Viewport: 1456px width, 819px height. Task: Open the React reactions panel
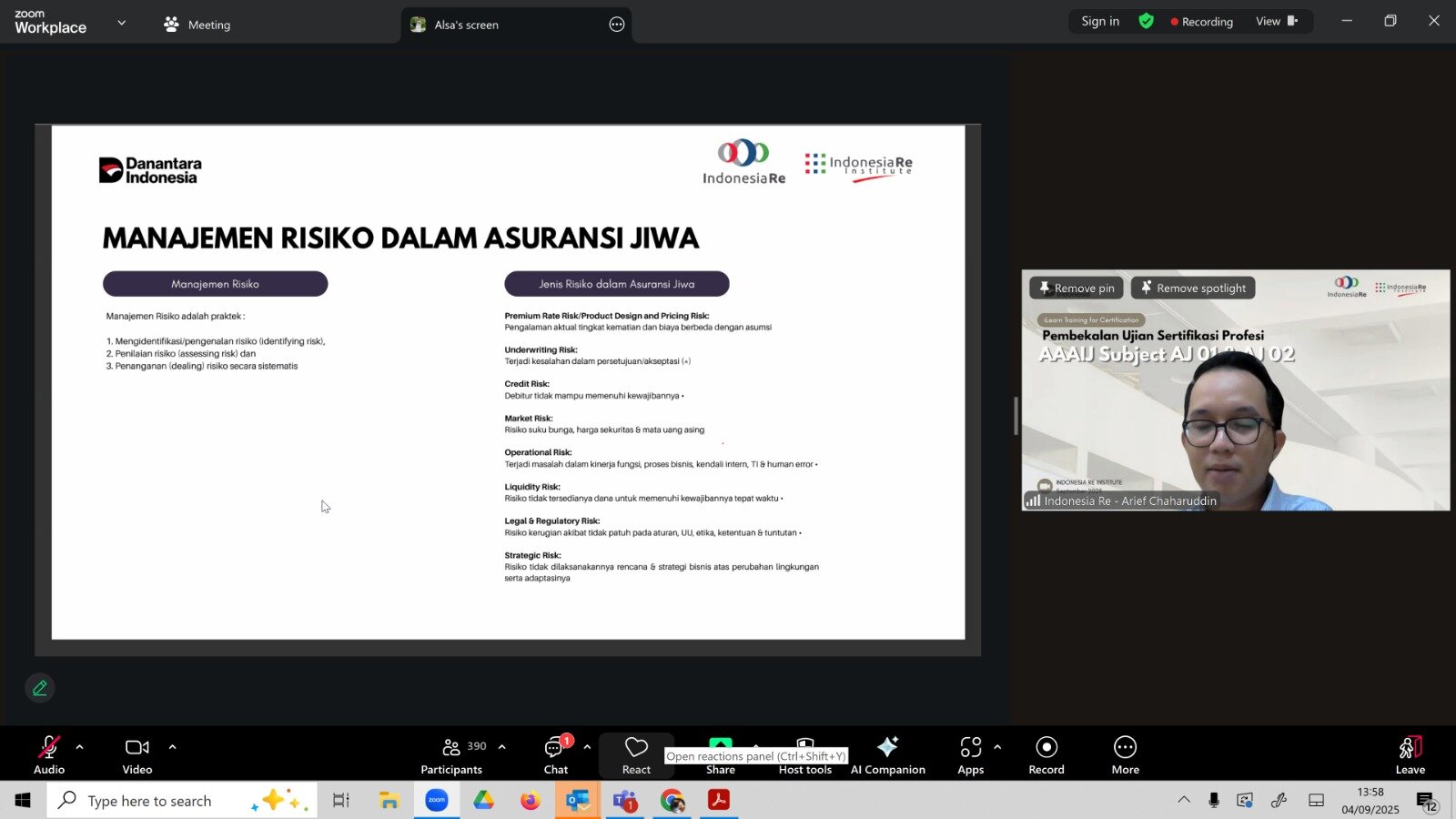coord(636,755)
